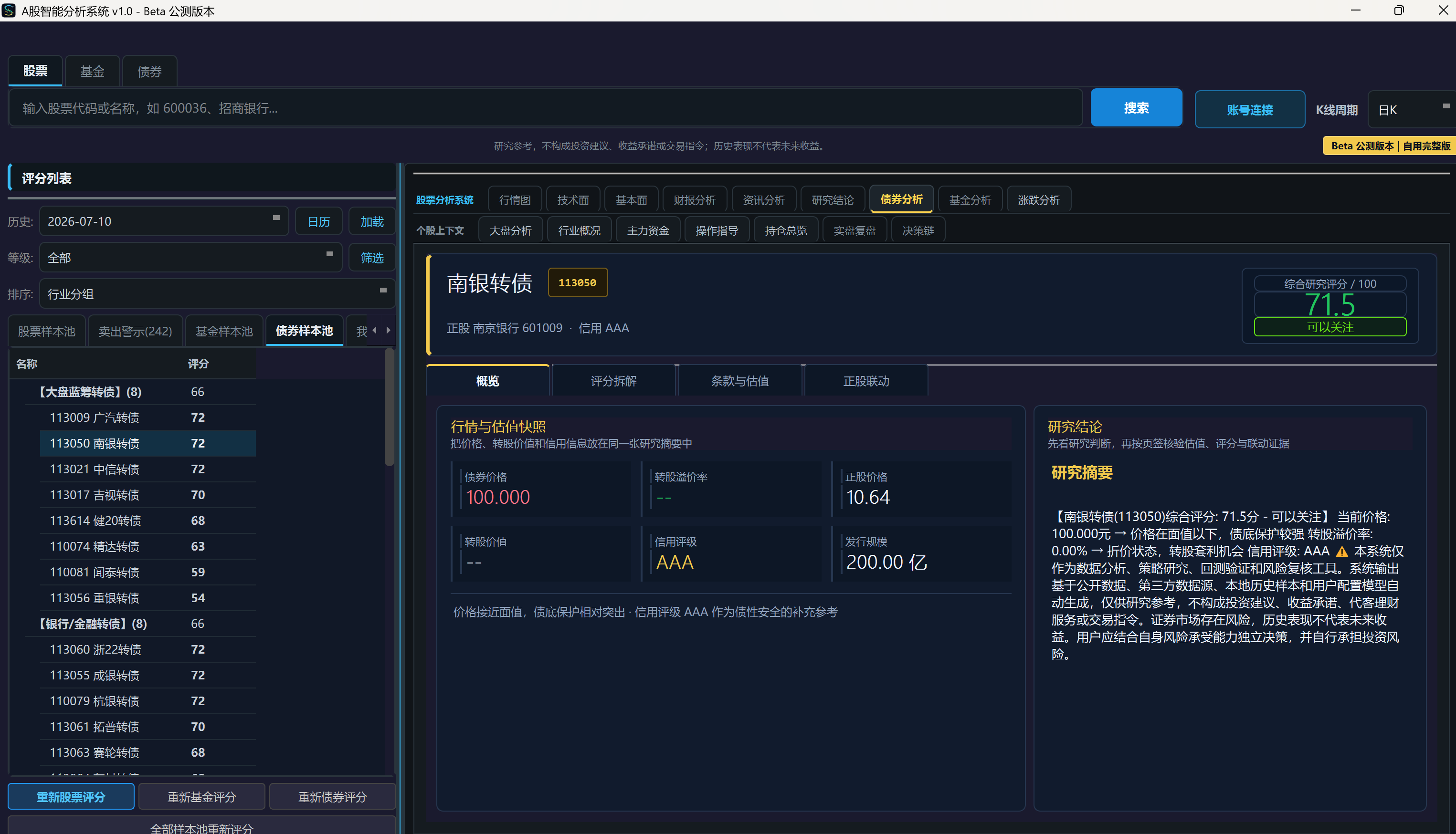This screenshot has width=1456, height=834.
Task: Open the 基金样本池 tab
Action: pyautogui.click(x=224, y=331)
